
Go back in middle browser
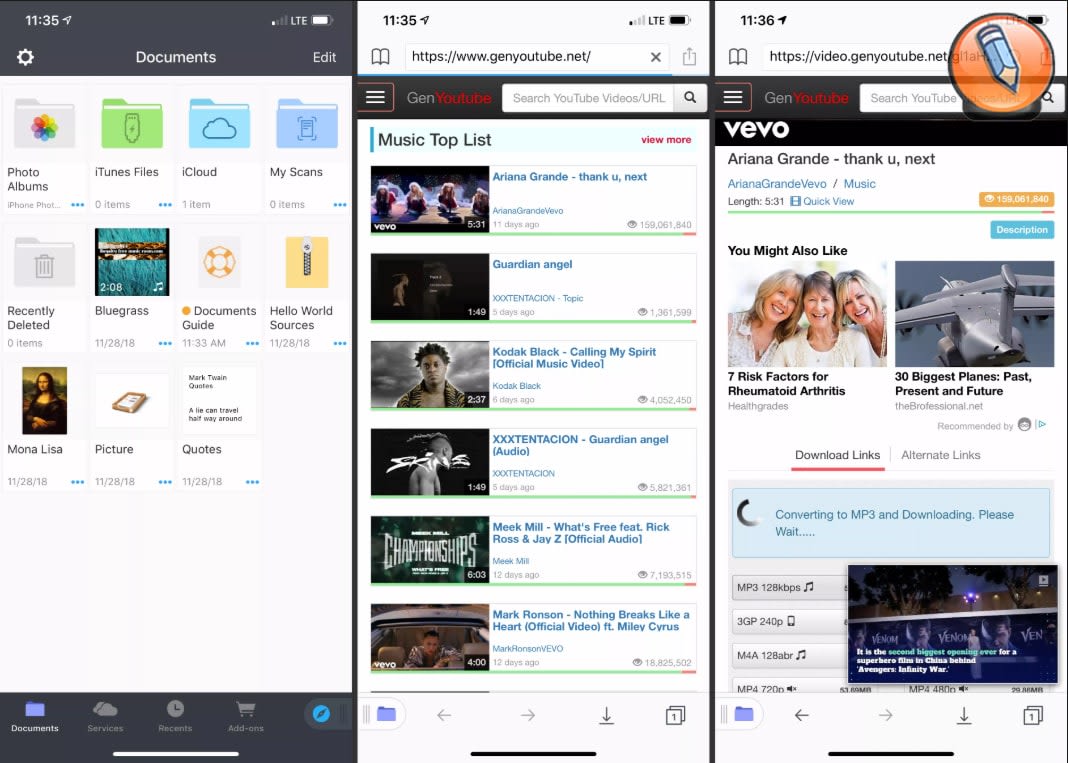tap(444, 715)
